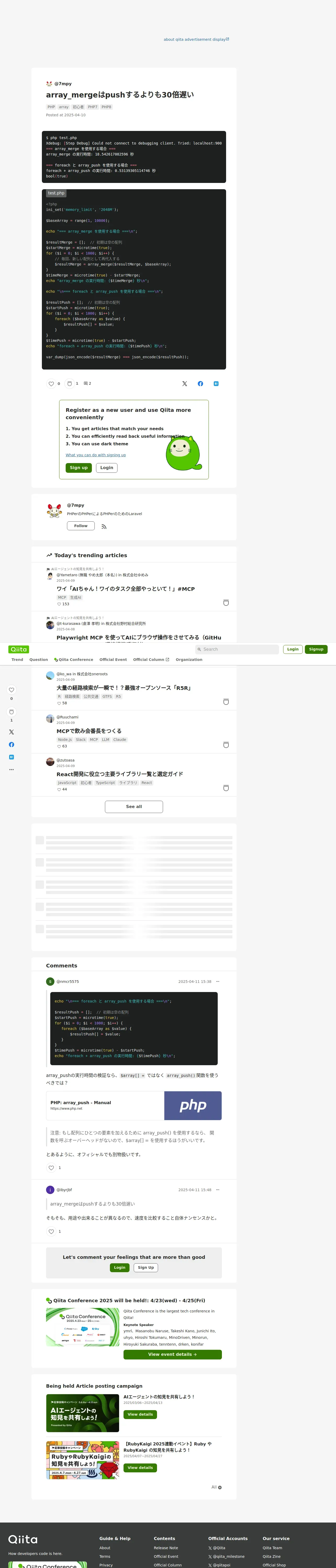Share article on Facebook below code block
The height and width of the screenshot is (1568, 336).
[x=200, y=383]
